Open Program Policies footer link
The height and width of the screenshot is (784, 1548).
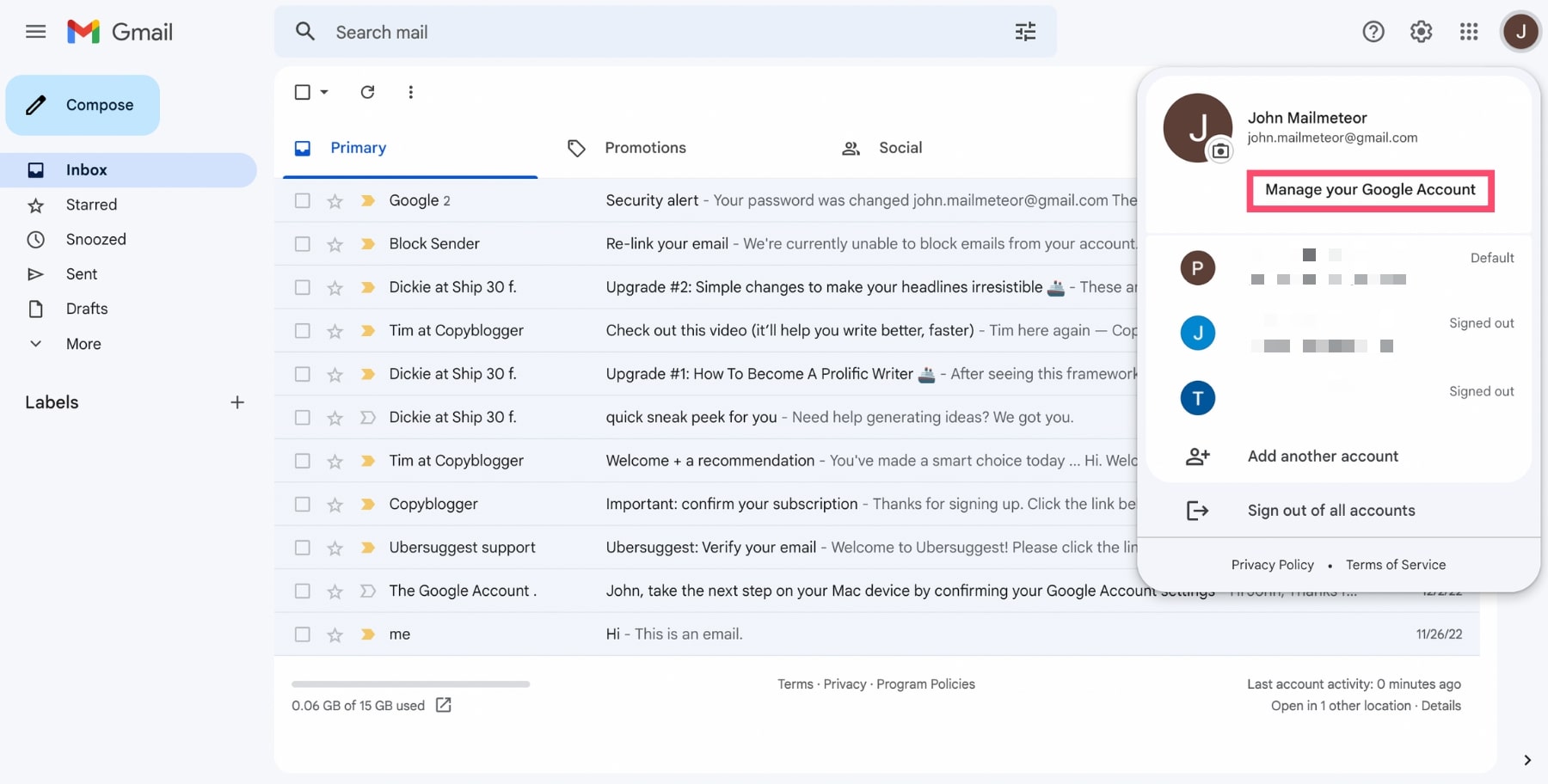[x=925, y=684]
